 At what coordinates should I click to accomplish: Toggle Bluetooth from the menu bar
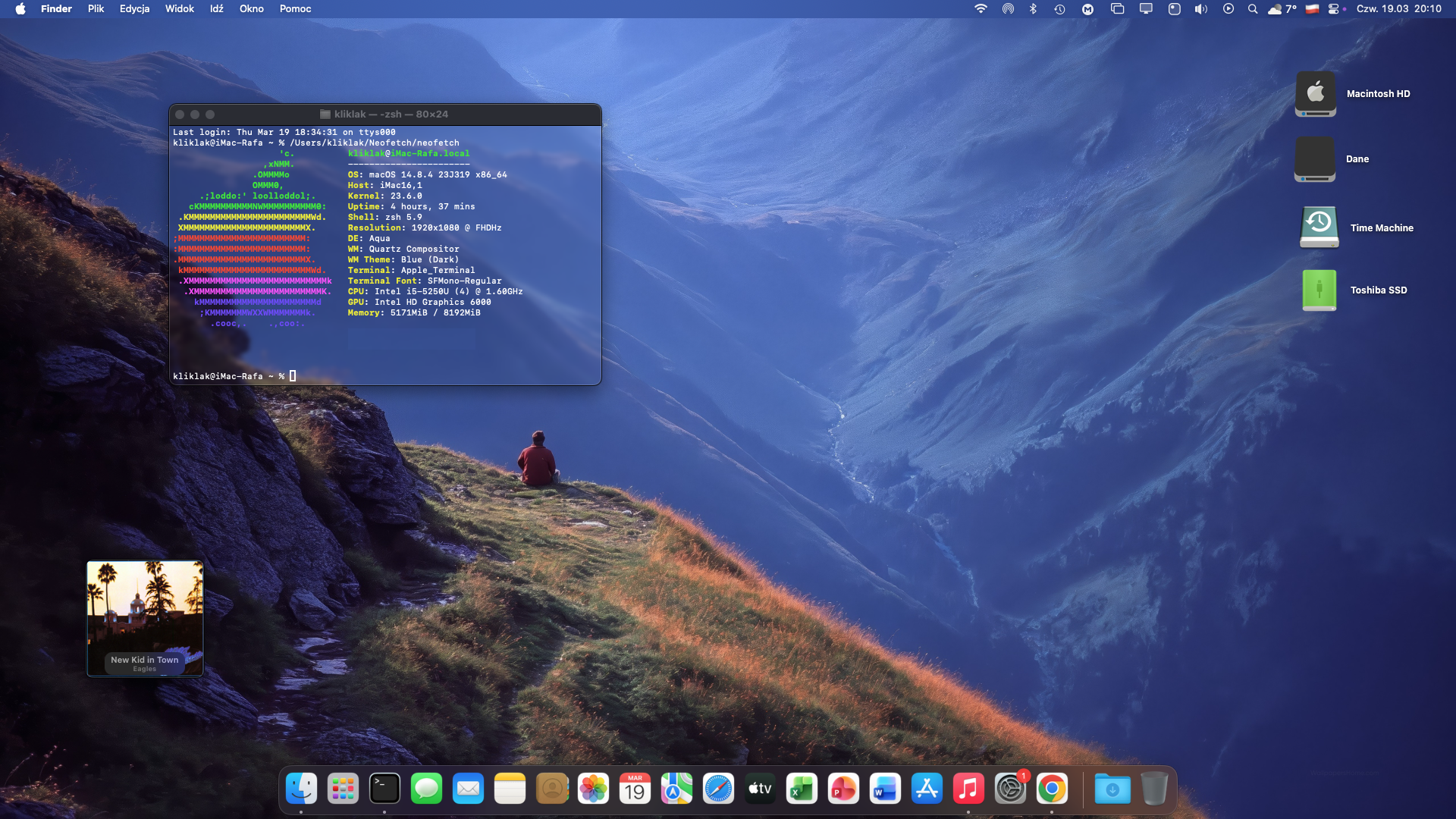click(1033, 9)
